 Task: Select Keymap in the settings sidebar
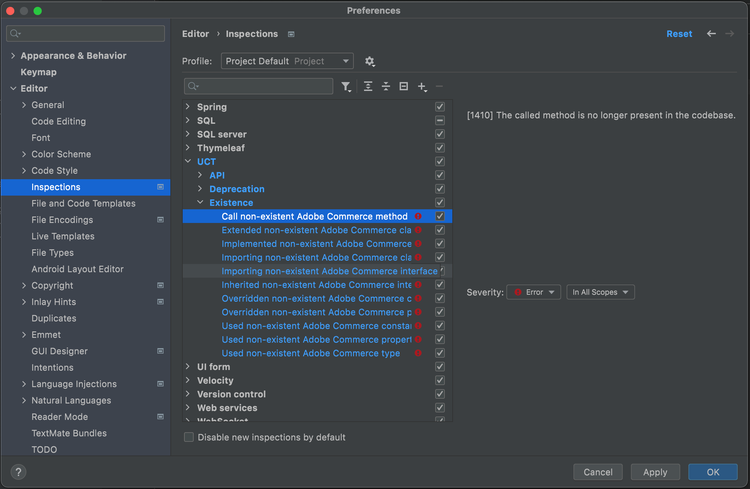tap(38, 72)
